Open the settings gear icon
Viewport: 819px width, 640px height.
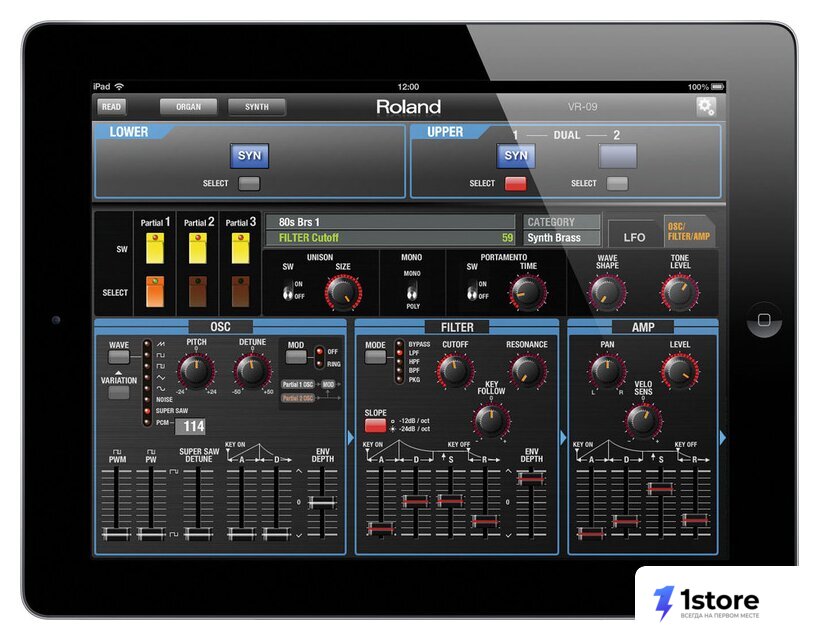[706, 107]
